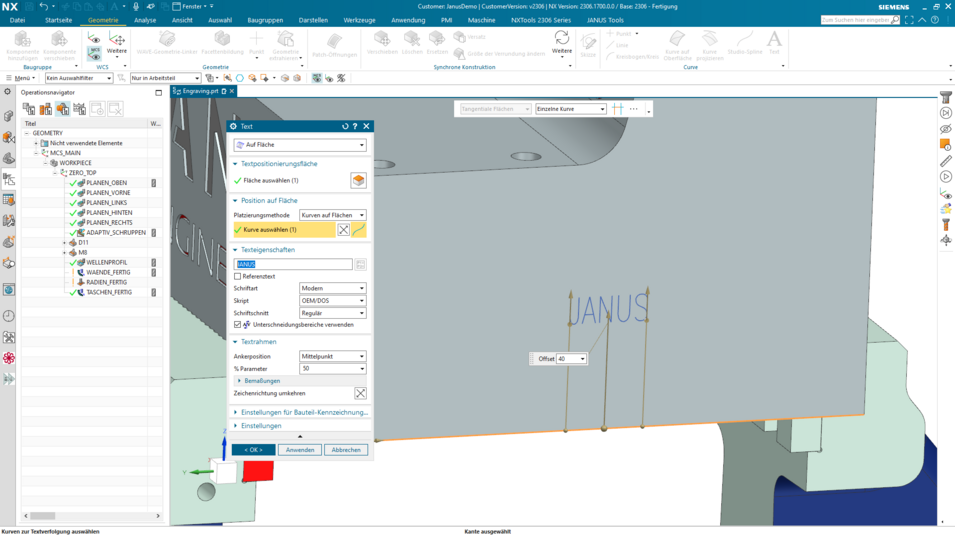The width and height of the screenshot is (955, 537).
Task: Toggle WCS visibility icon in selection toolbar
Action: coord(329,78)
